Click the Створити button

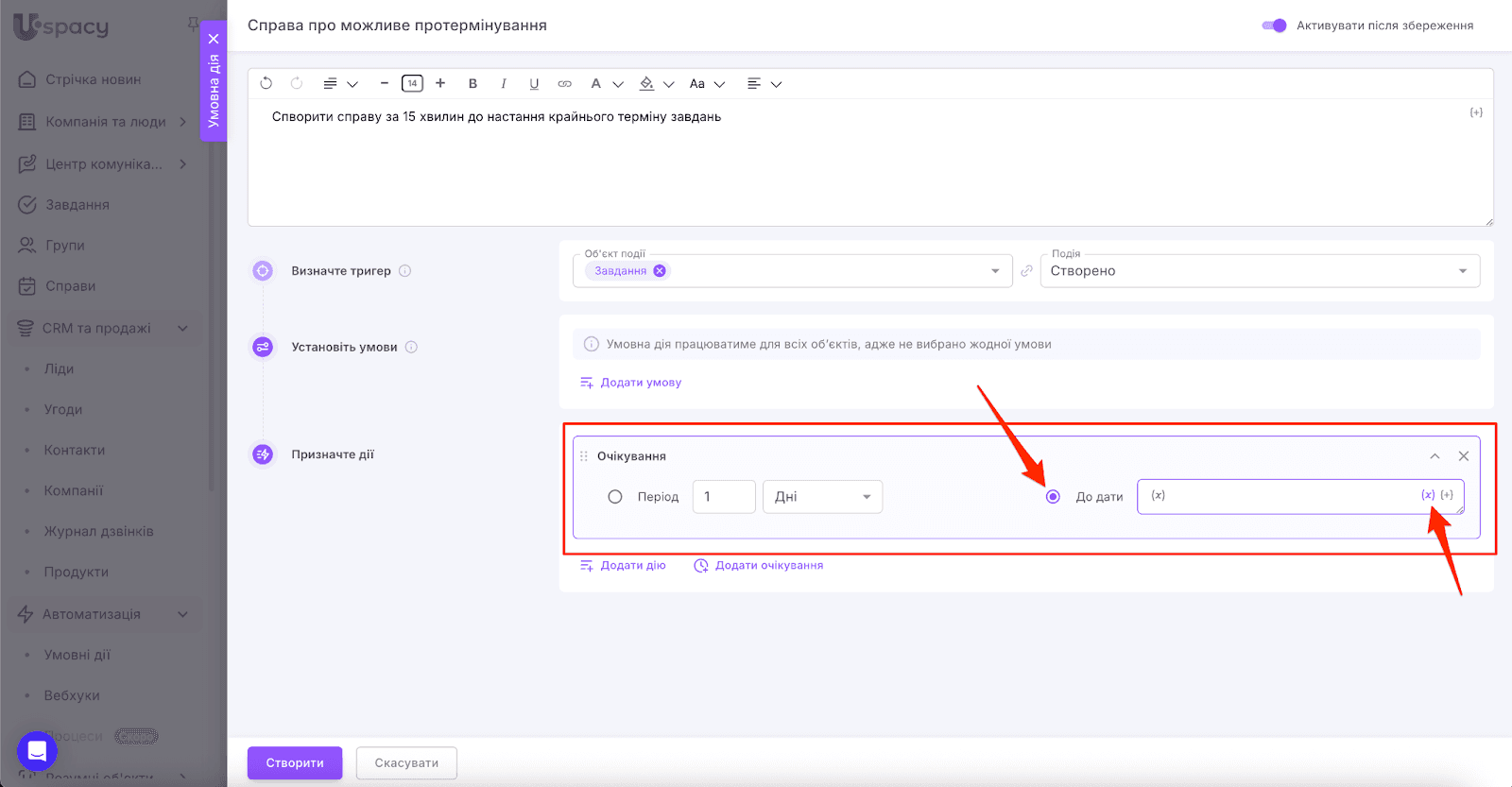coord(295,763)
